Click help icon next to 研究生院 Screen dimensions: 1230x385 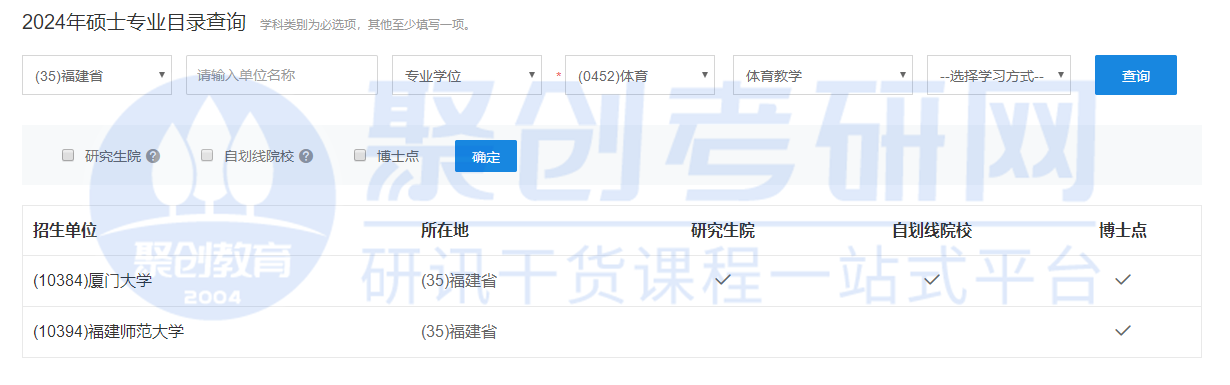(153, 156)
